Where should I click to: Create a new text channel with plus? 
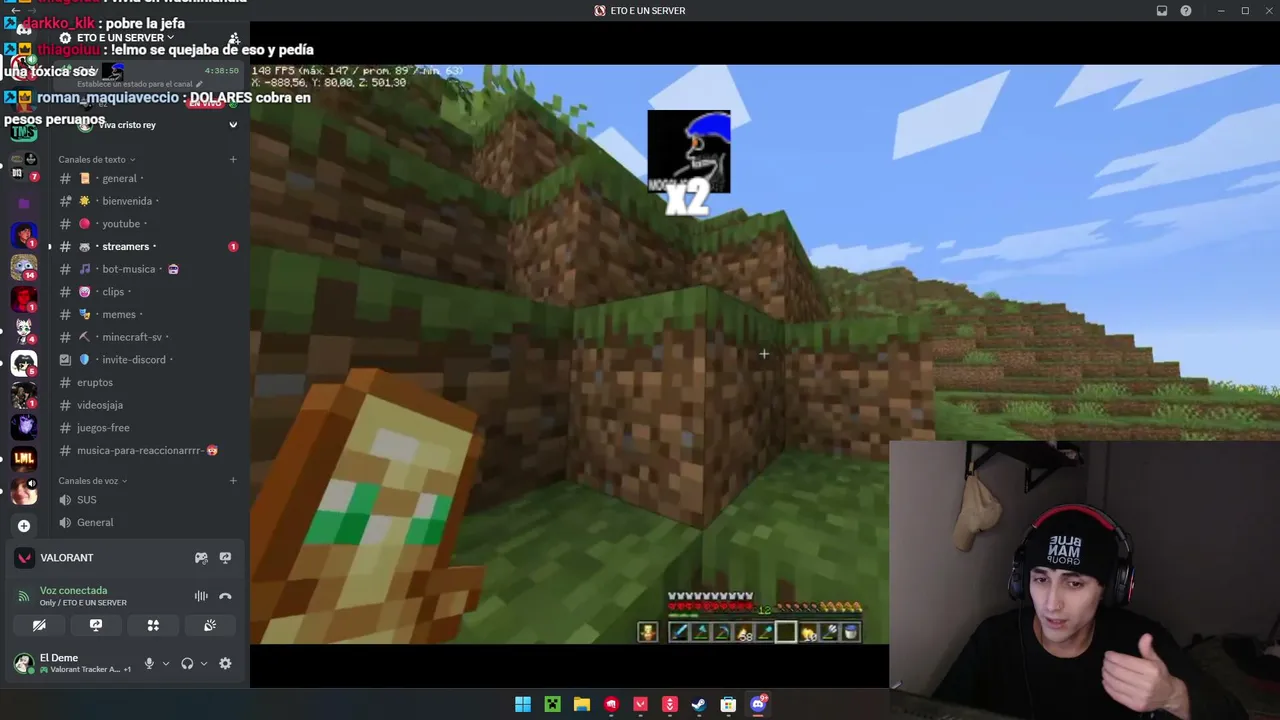click(x=233, y=159)
